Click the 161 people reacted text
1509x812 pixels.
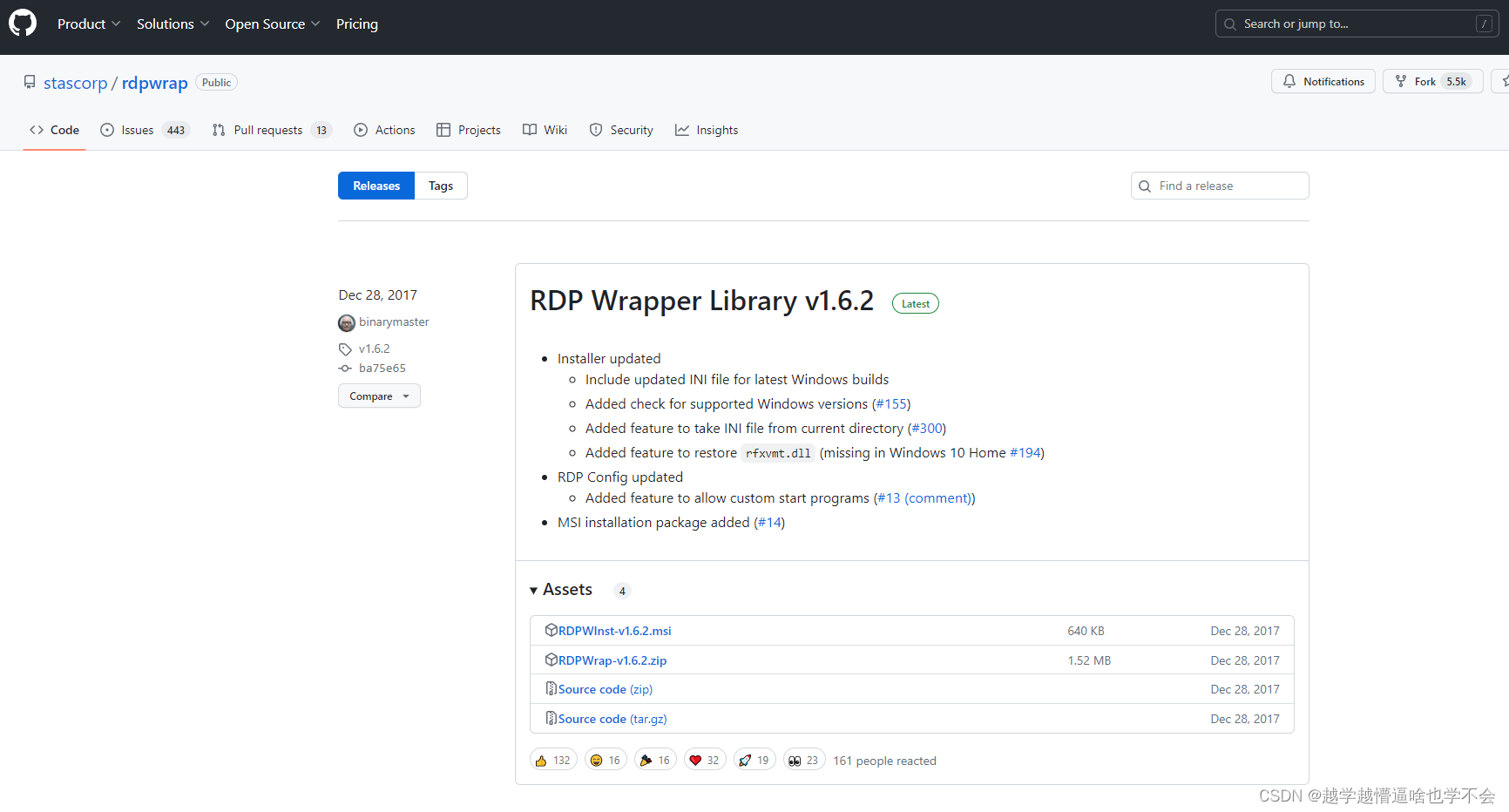pos(884,761)
